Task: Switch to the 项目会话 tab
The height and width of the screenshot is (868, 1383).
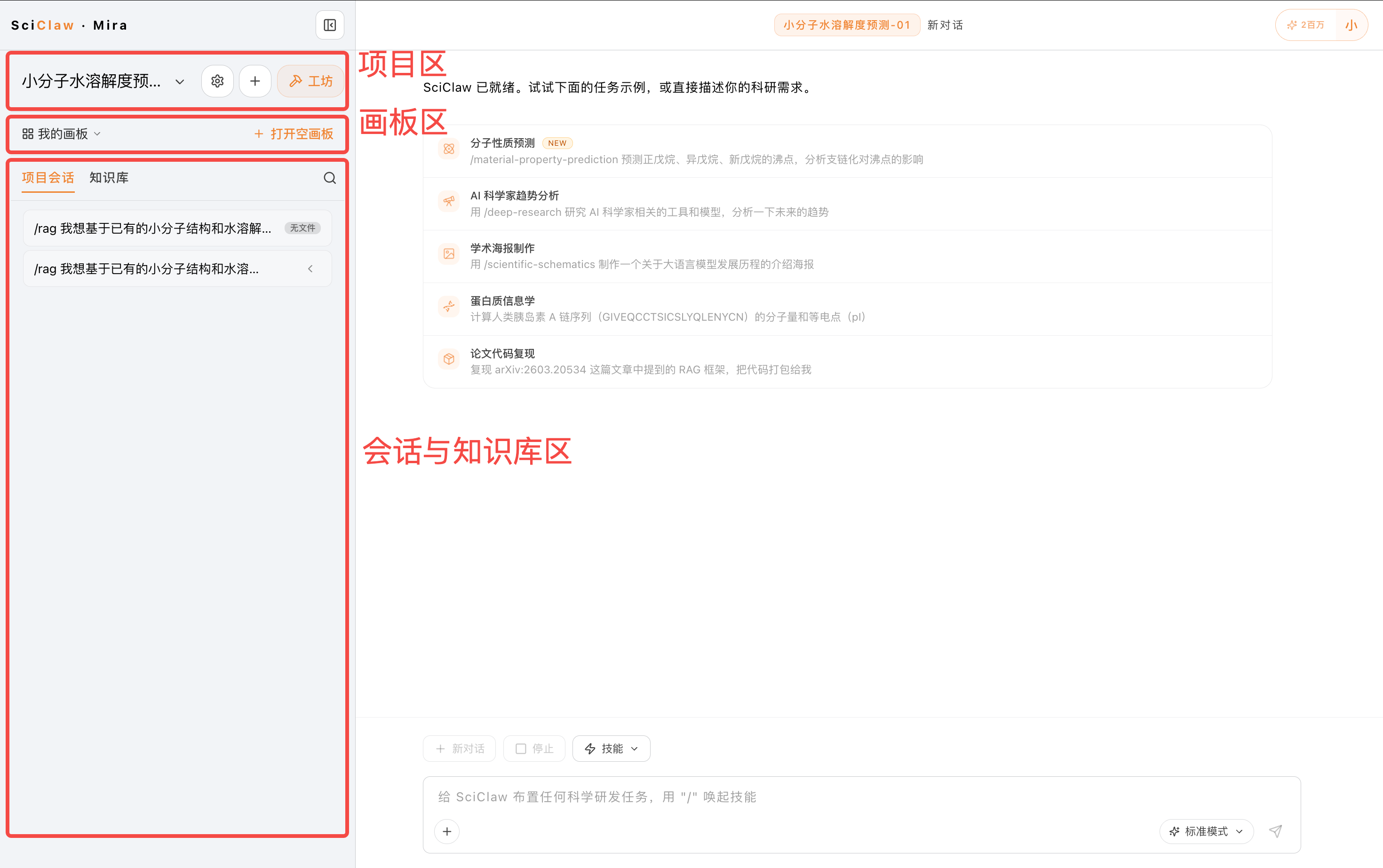Action: pyautogui.click(x=48, y=178)
